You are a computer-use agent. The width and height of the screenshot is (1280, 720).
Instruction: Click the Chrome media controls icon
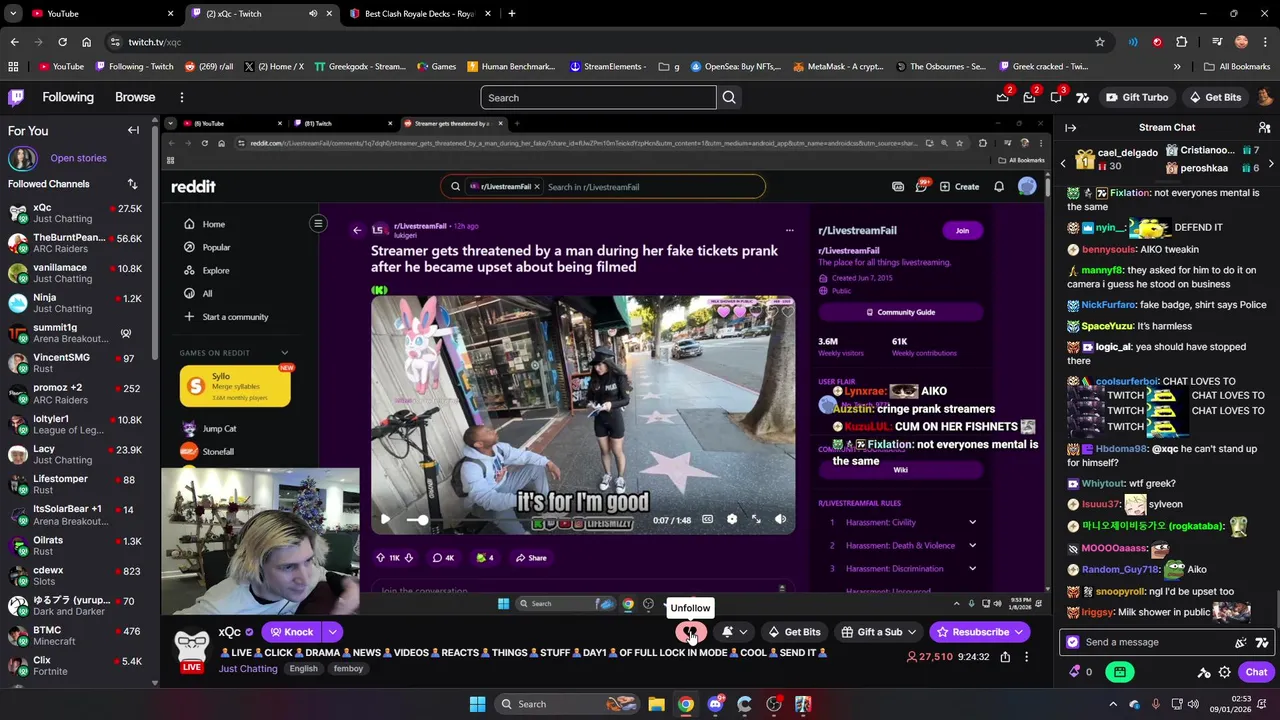1217,42
